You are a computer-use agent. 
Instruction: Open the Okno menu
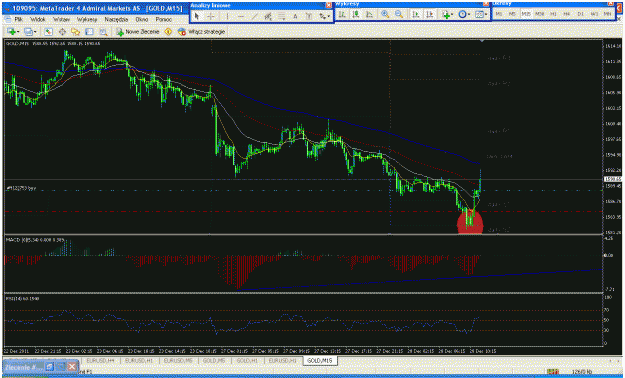pyautogui.click(x=142, y=20)
